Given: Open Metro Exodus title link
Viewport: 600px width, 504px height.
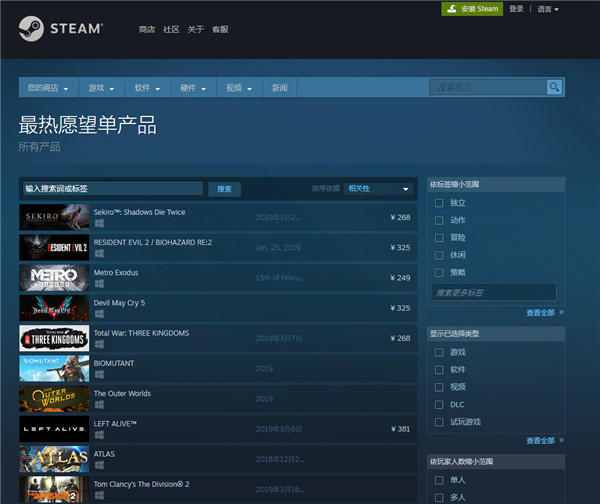Looking at the screenshot, I should (x=116, y=272).
